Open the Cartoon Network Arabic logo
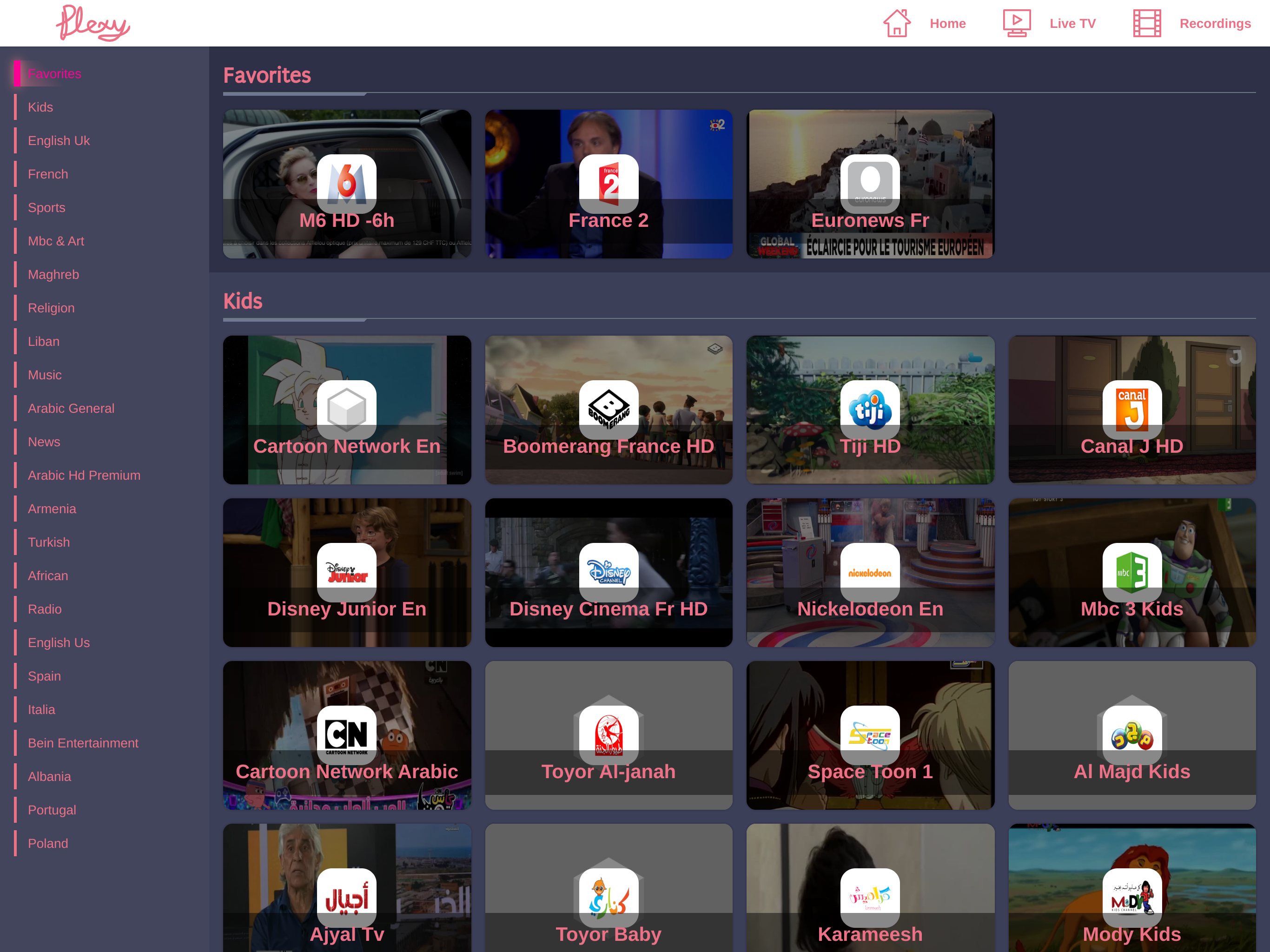 click(347, 734)
